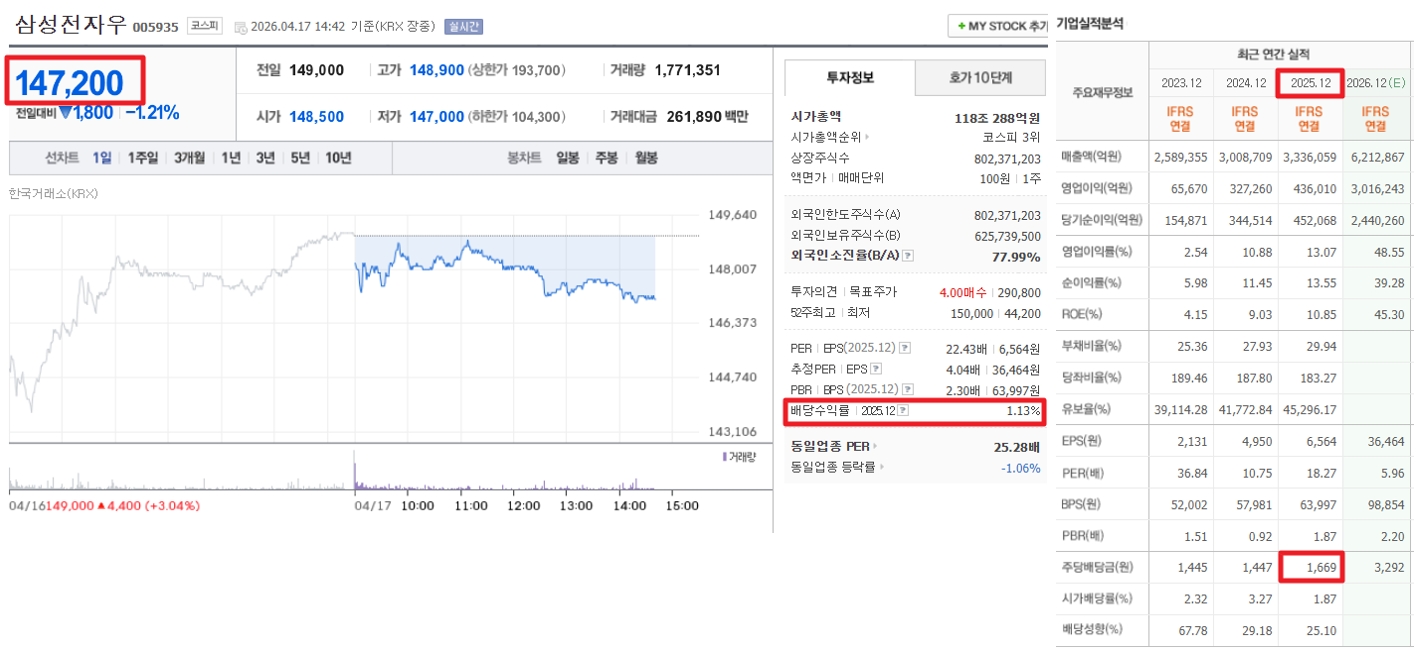The image size is (1426, 657).
Task: Click the clock icon before the timestamp
Action: coord(240,27)
